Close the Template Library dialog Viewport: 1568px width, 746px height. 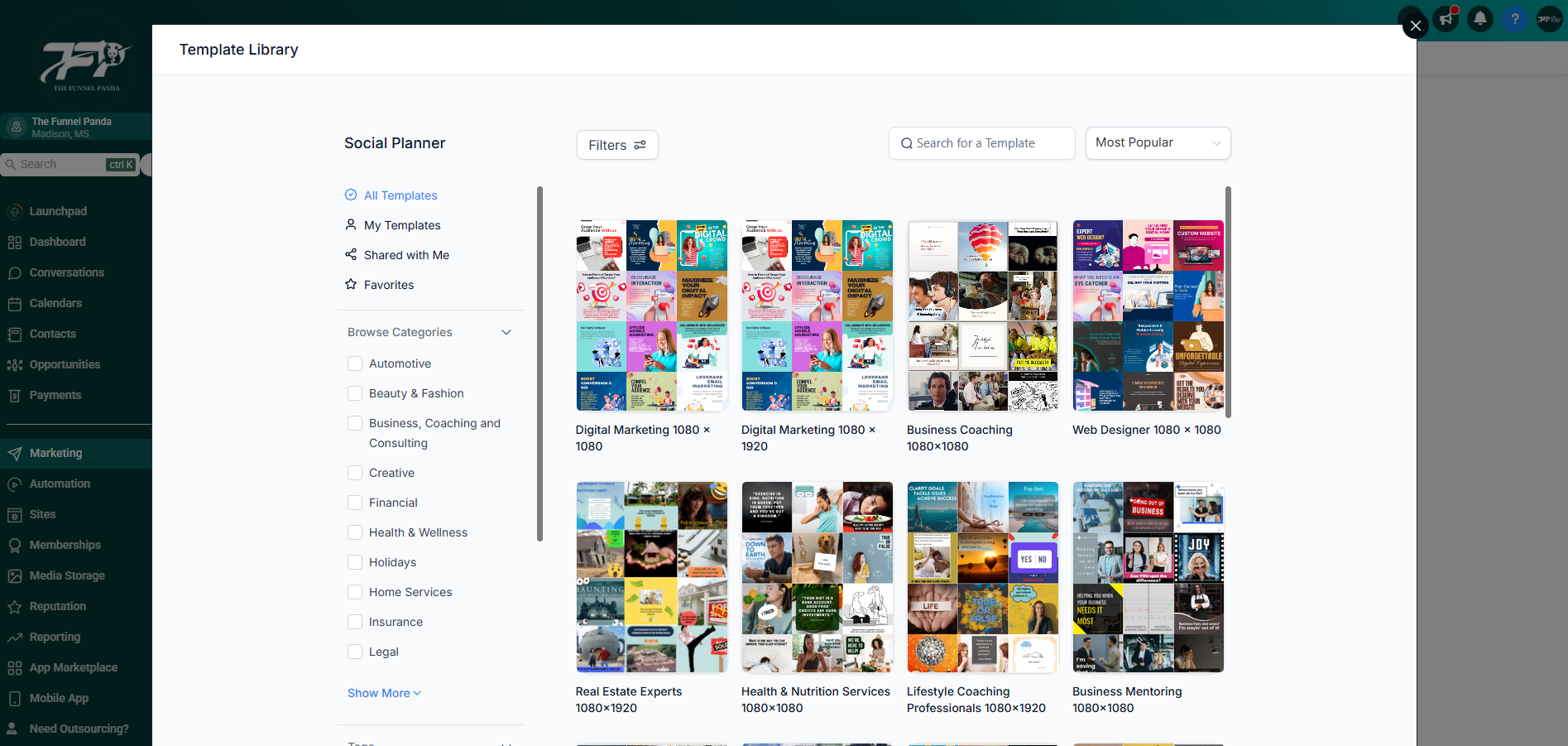pos(1415,26)
